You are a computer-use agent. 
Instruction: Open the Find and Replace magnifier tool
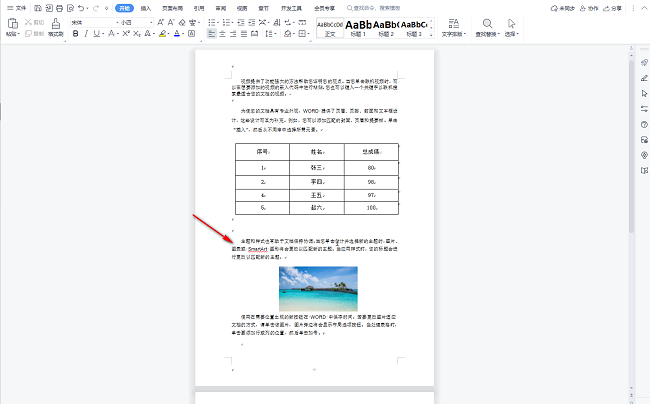(487, 23)
